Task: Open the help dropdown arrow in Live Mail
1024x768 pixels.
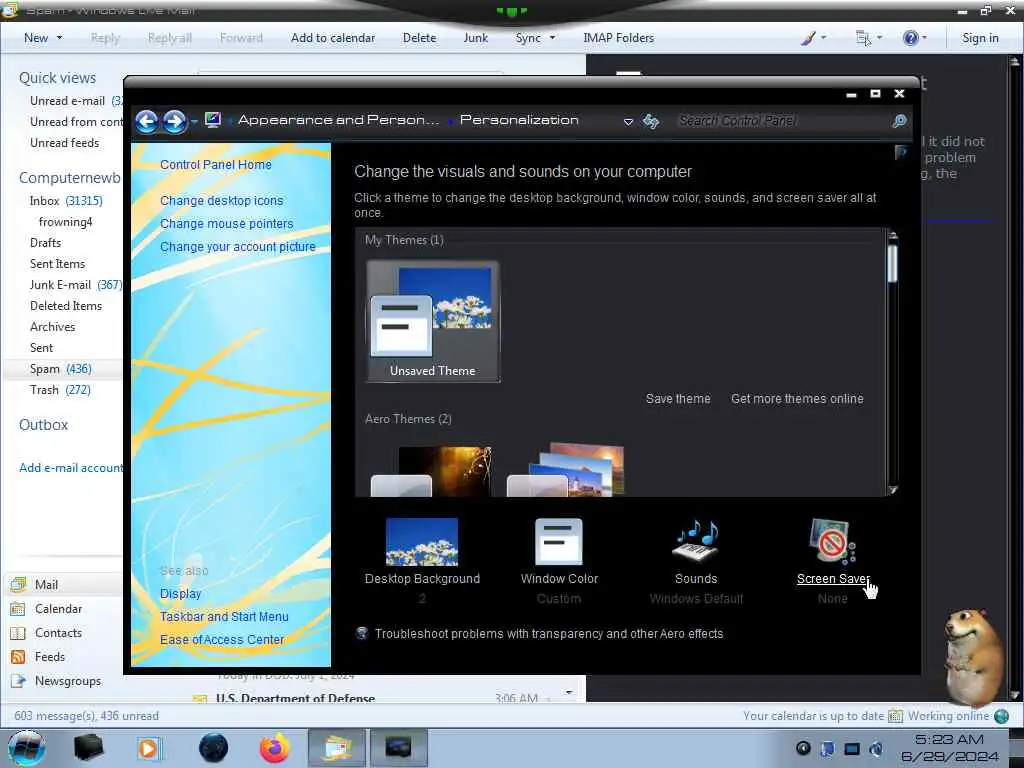Action: click(924, 38)
